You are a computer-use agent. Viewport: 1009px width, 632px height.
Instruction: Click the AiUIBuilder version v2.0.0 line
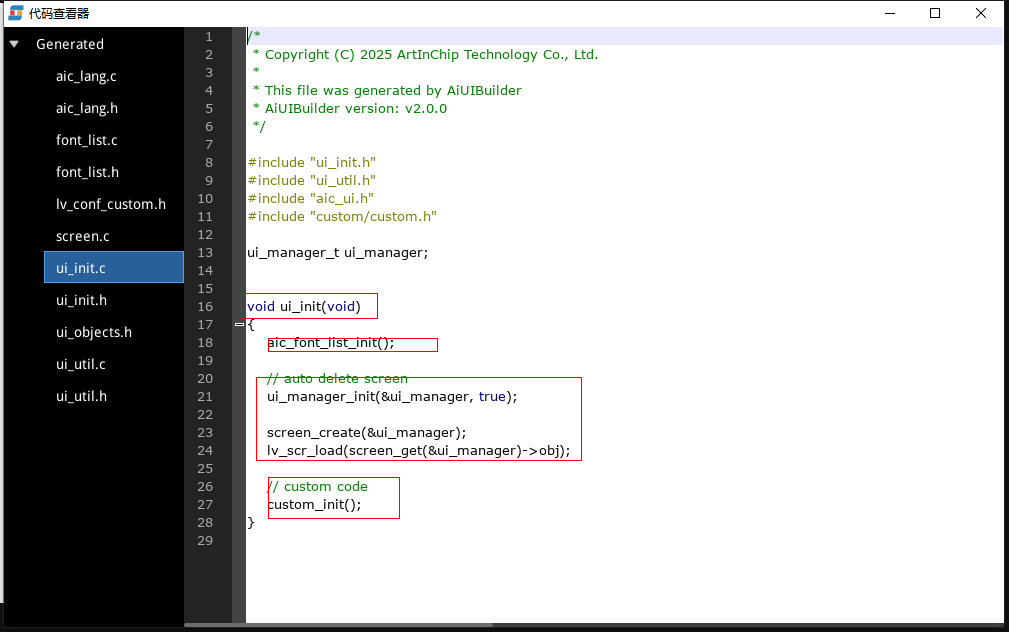349,109
